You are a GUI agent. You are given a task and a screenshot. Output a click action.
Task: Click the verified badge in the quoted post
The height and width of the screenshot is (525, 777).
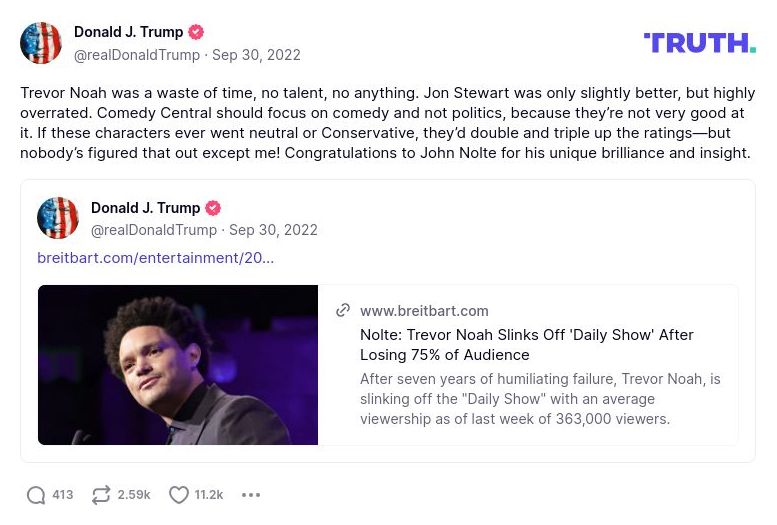point(213,208)
